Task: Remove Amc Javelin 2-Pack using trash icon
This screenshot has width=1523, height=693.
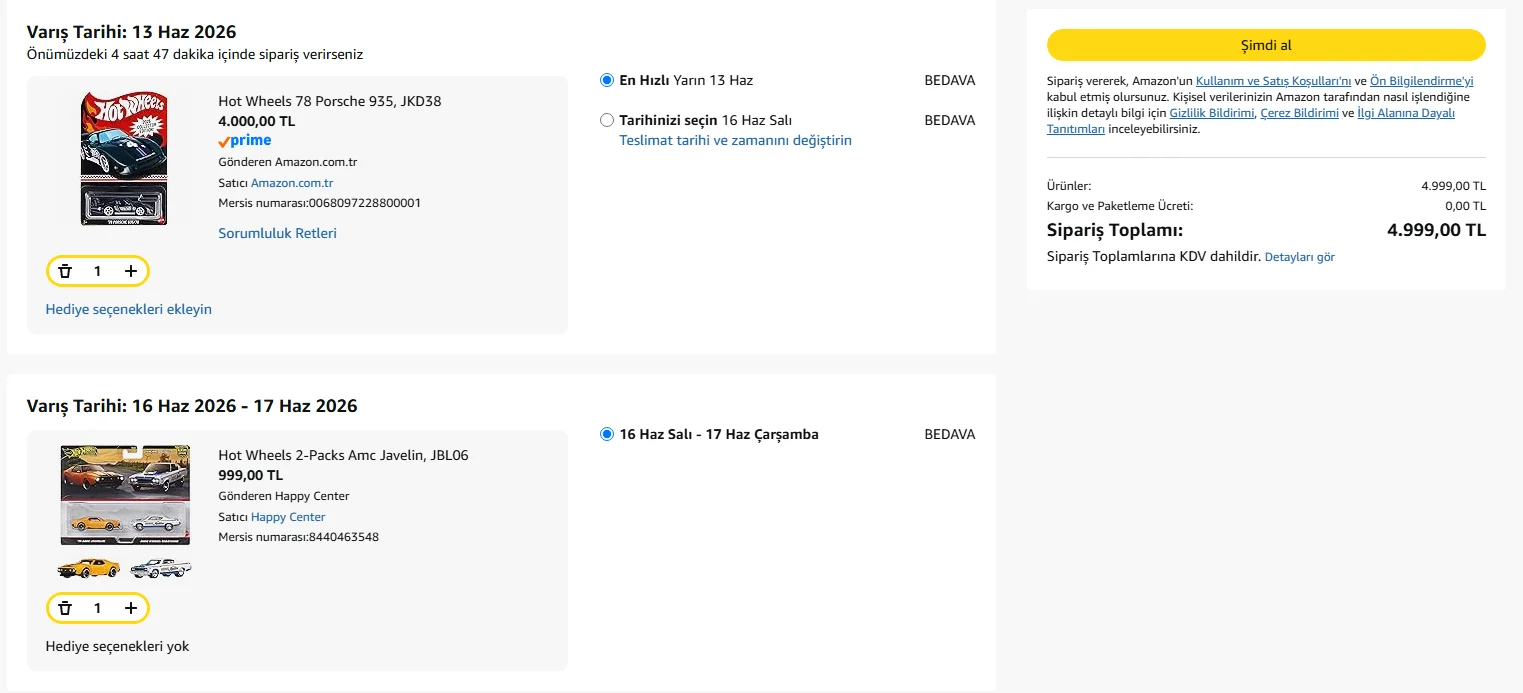Action: [x=65, y=608]
